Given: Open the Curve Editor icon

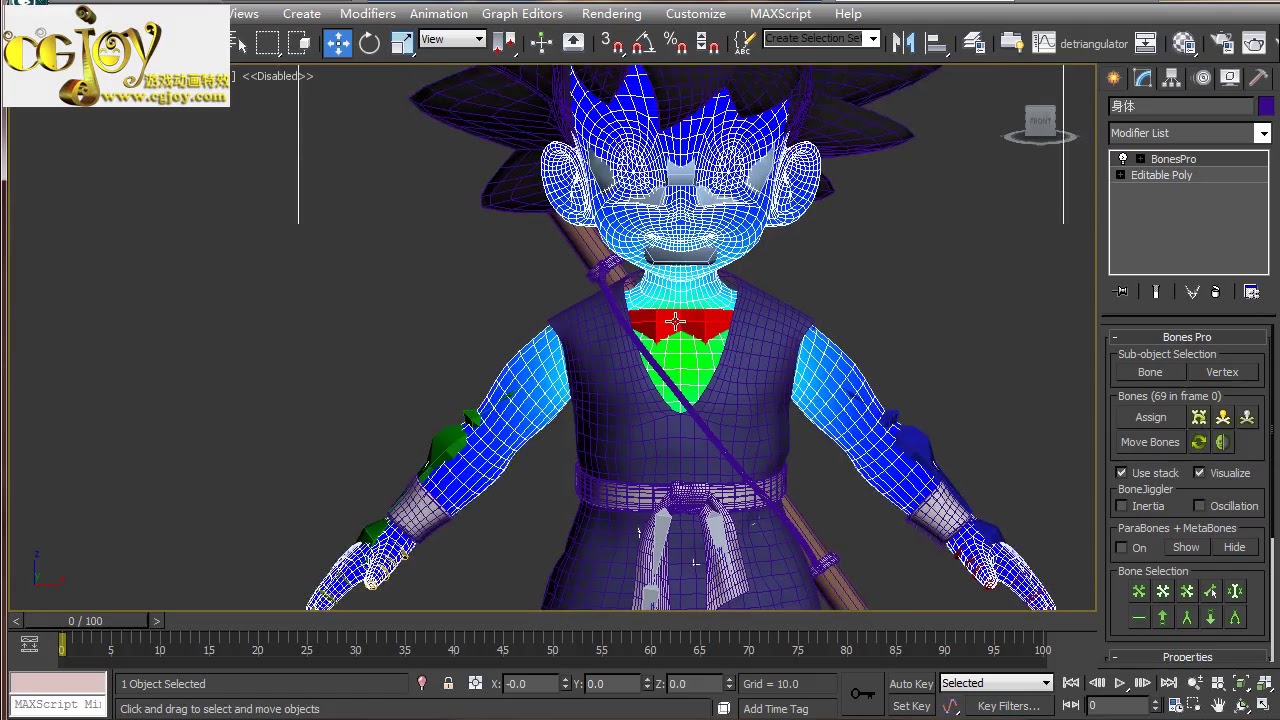Looking at the screenshot, I should [x=1044, y=42].
